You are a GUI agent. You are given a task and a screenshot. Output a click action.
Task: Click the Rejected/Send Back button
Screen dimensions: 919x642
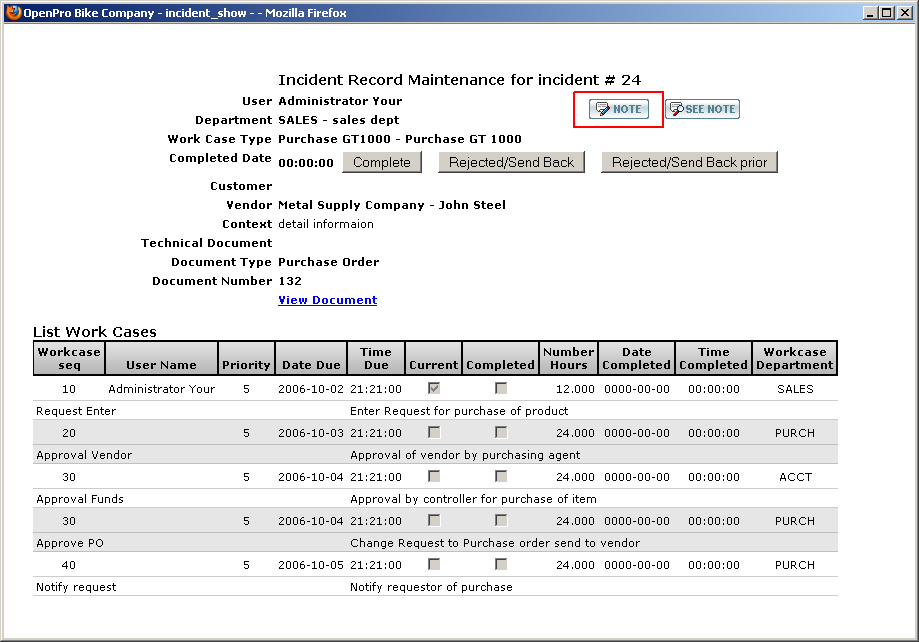(x=511, y=162)
